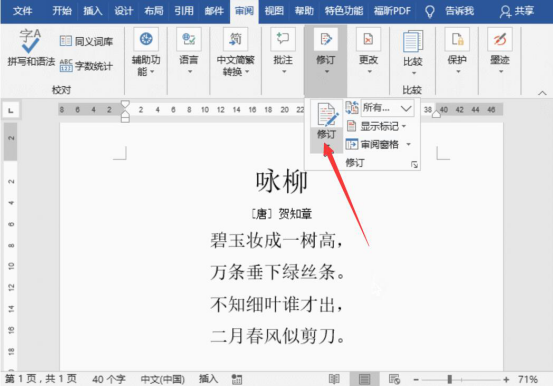Viewport: 554px width, 387px height.
Task: Open the Protect (保护) group
Action: pyautogui.click(x=457, y=51)
